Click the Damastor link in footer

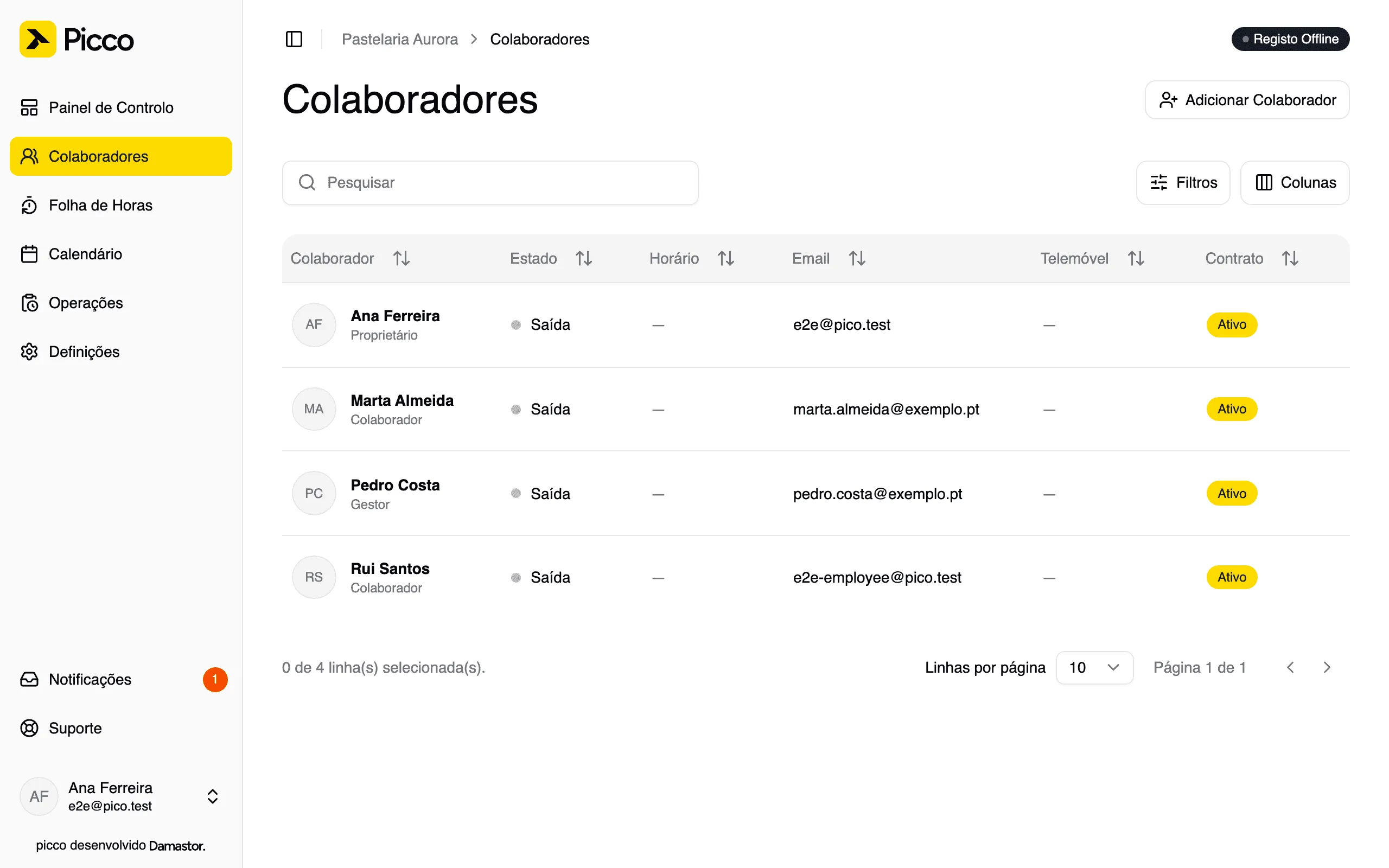click(x=177, y=846)
